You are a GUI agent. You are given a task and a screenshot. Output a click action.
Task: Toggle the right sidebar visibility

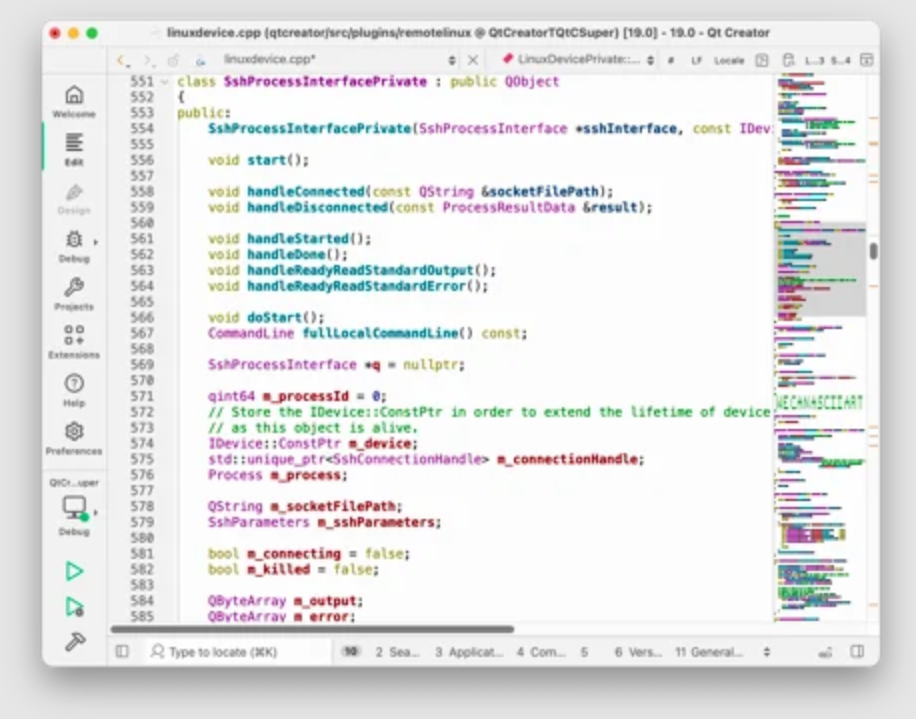(x=857, y=652)
